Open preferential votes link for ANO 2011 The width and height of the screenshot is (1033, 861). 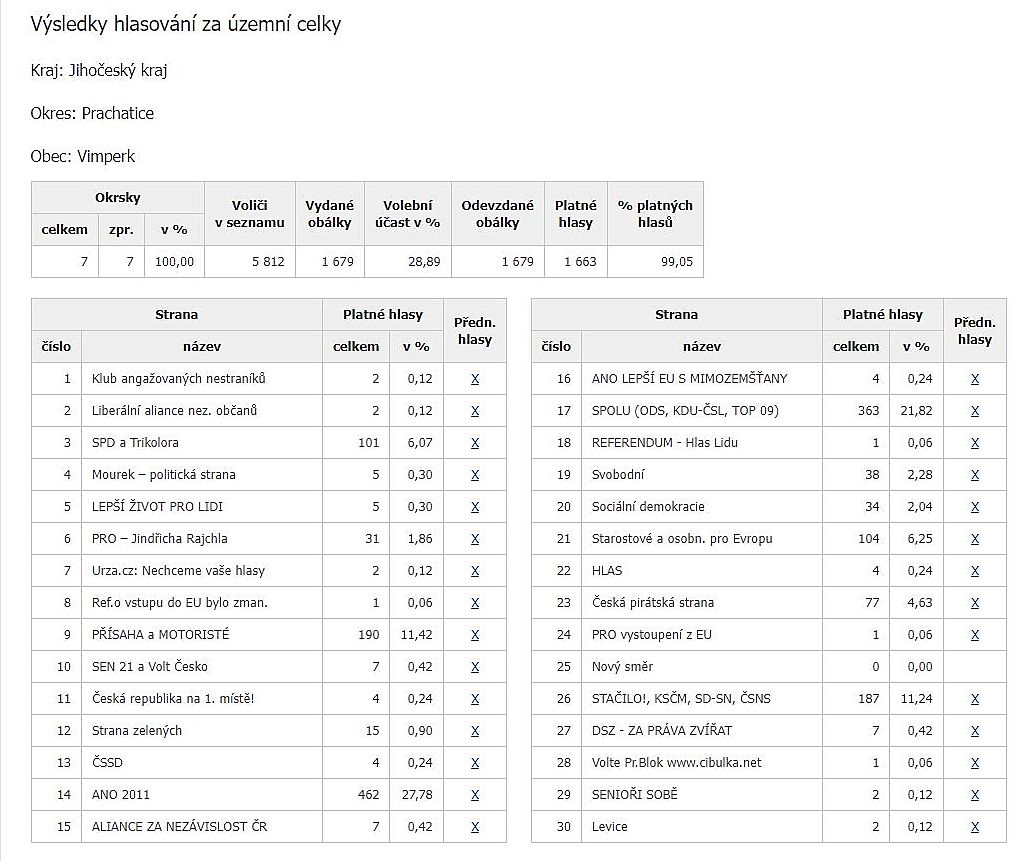475,795
